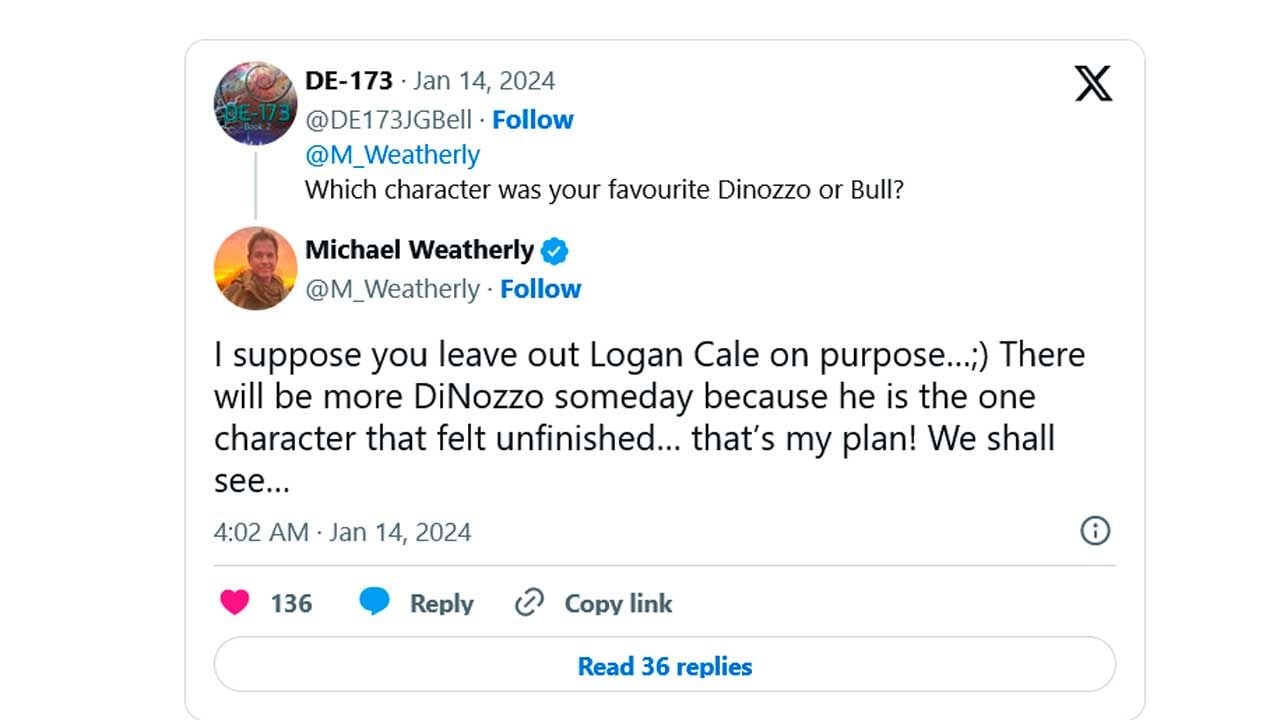Follow Michael Weatherly's account
The height and width of the screenshot is (720, 1280).
coord(540,289)
